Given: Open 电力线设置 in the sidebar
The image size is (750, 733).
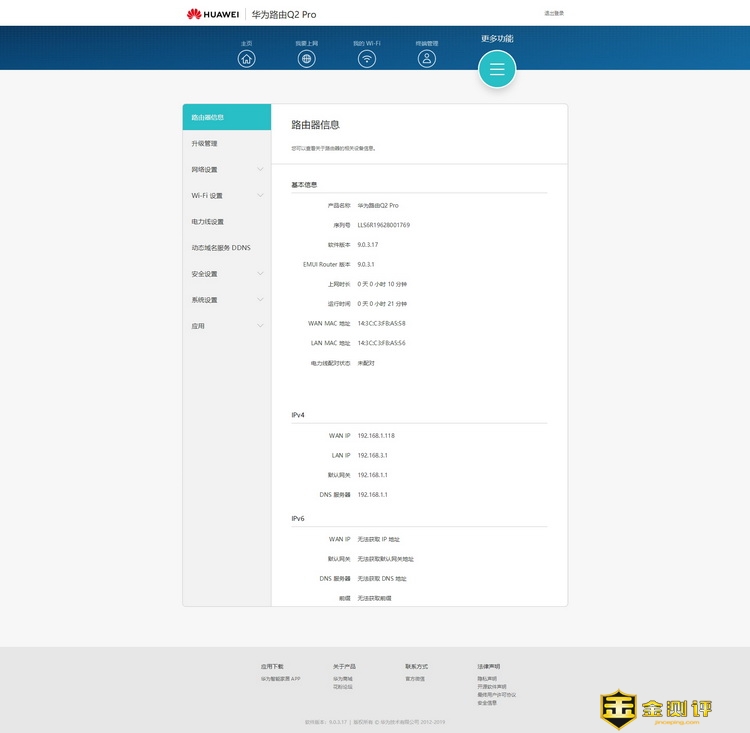Looking at the screenshot, I should point(208,221).
